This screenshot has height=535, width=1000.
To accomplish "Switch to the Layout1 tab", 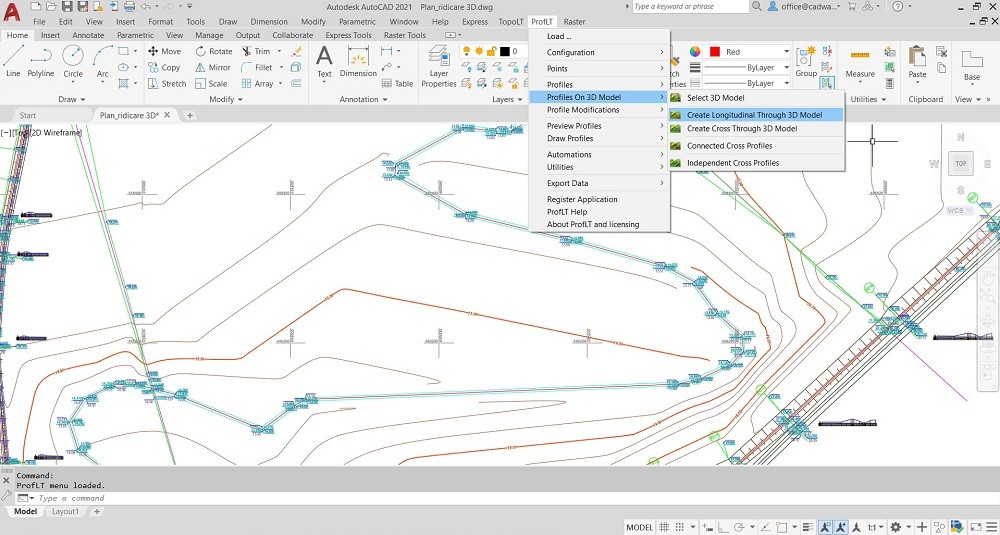I will (65, 511).
